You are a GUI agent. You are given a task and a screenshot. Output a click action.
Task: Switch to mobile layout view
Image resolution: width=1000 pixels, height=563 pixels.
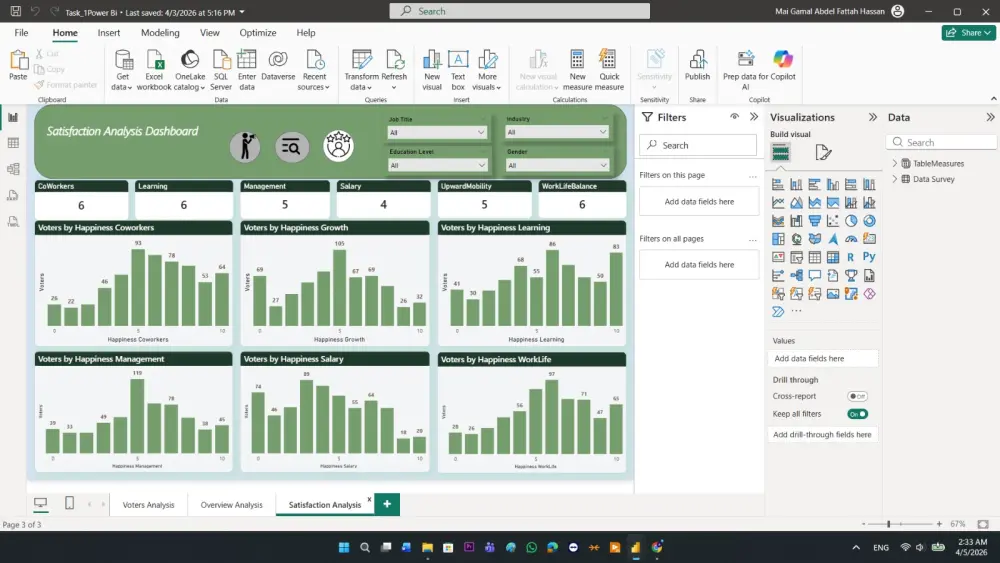70,504
